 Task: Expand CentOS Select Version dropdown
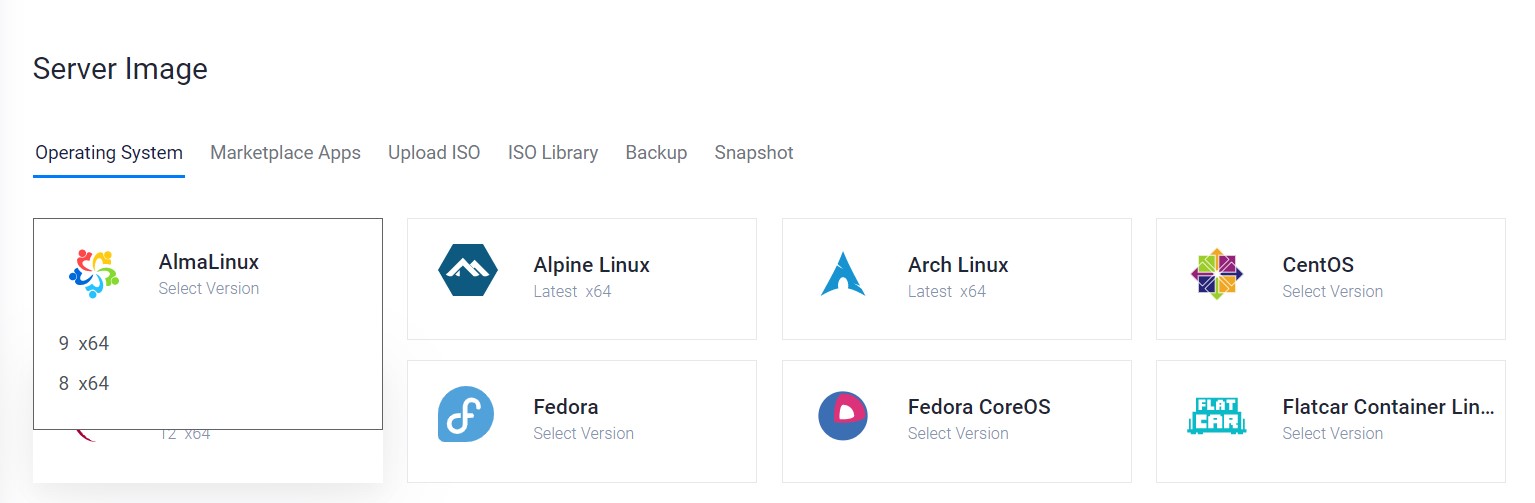[x=1333, y=292]
